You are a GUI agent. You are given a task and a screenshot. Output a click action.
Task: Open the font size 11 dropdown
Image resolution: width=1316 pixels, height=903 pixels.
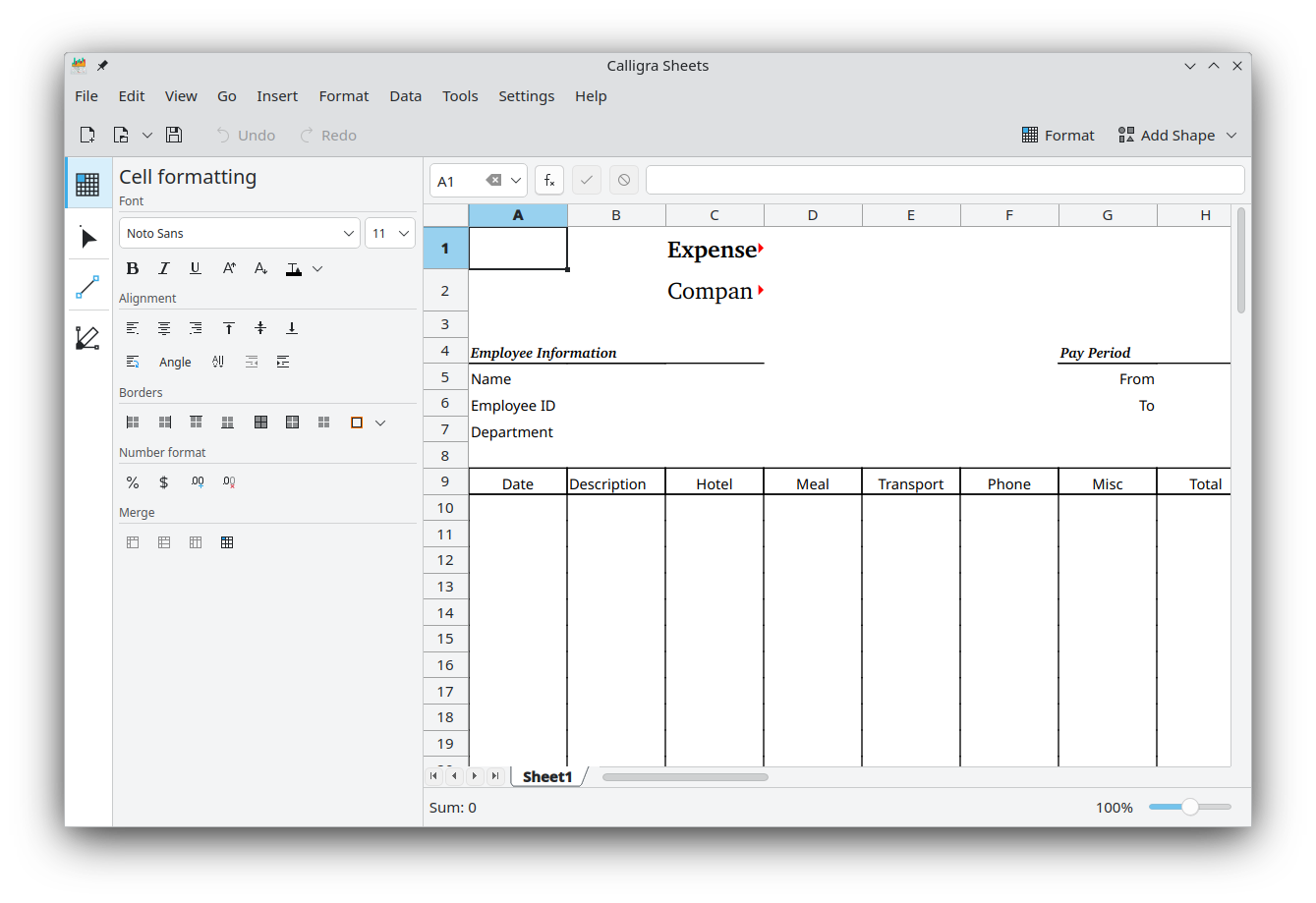point(390,234)
